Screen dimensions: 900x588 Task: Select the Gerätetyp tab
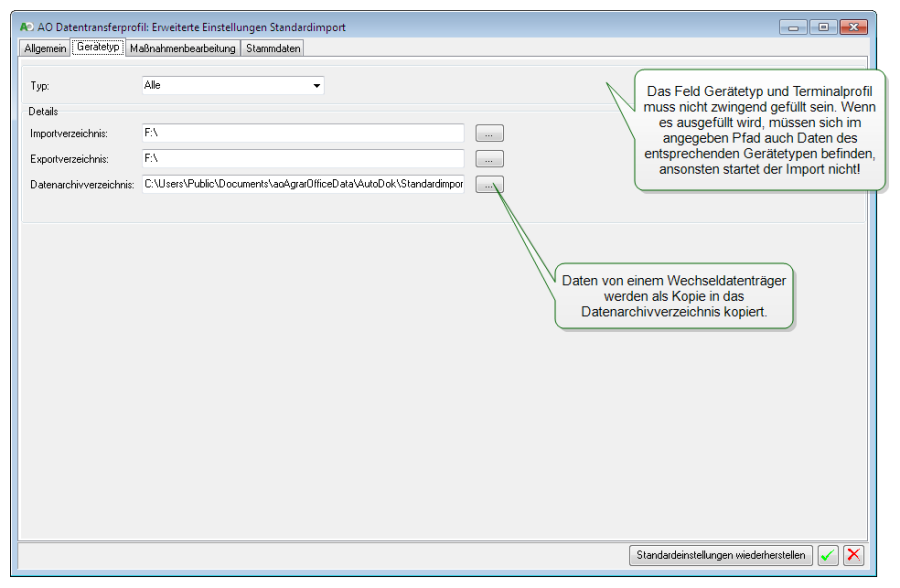tap(98, 48)
